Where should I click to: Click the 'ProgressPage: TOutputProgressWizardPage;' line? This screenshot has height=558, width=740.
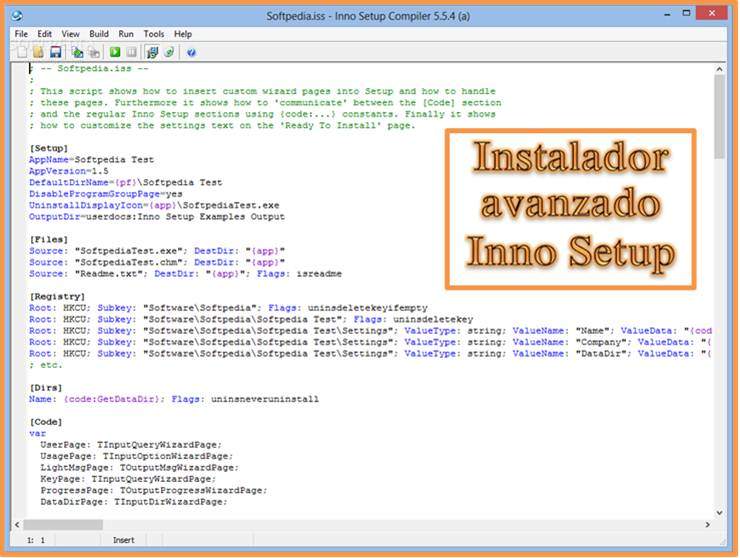(154, 490)
